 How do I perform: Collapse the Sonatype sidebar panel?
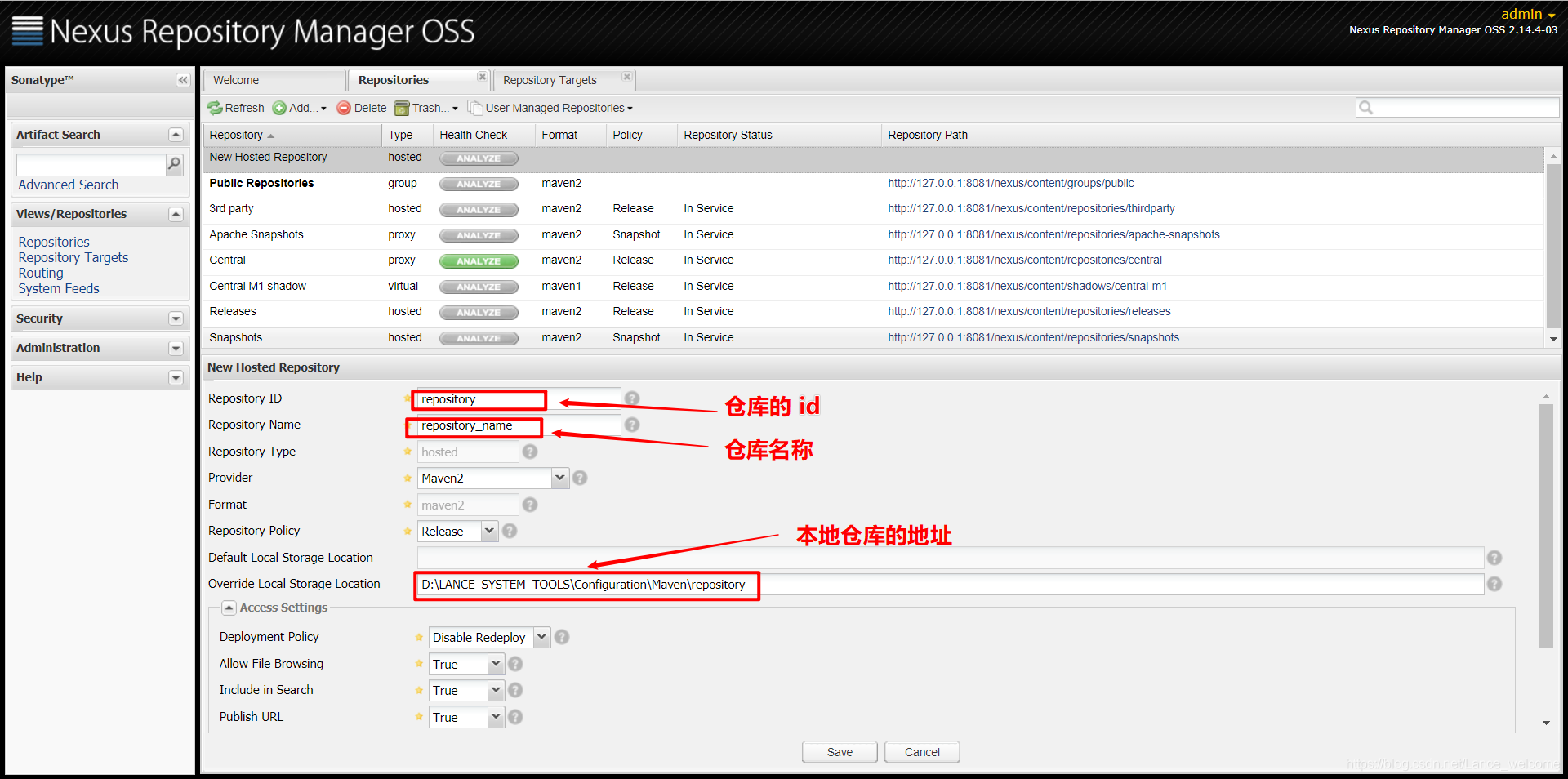point(183,80)
